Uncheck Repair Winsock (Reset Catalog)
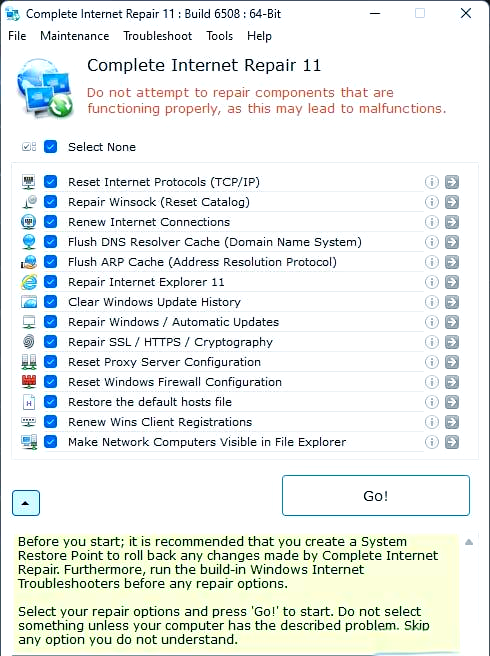 click(x=51, y=202)
